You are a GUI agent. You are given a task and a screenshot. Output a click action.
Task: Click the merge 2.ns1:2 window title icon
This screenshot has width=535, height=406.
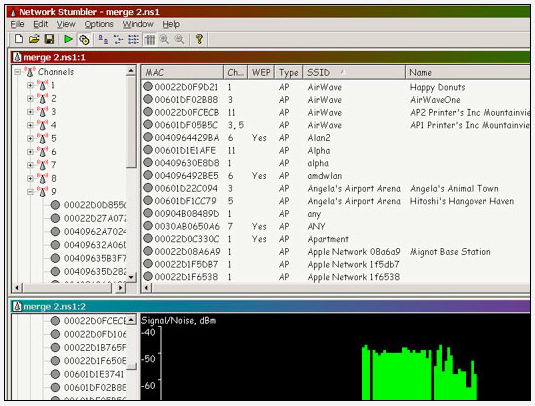[17, 306]
